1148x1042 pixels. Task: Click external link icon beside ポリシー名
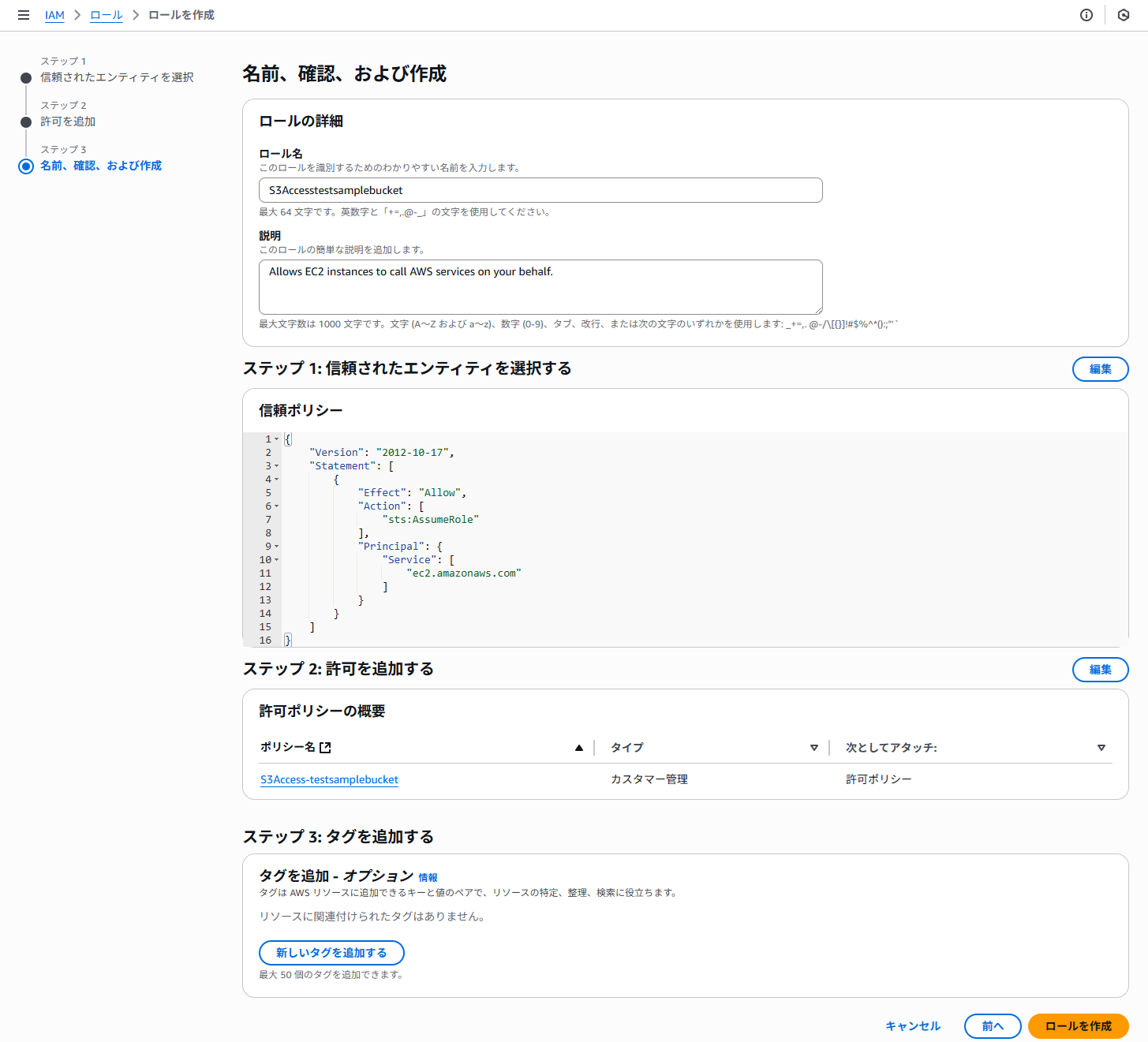[325, 747]
